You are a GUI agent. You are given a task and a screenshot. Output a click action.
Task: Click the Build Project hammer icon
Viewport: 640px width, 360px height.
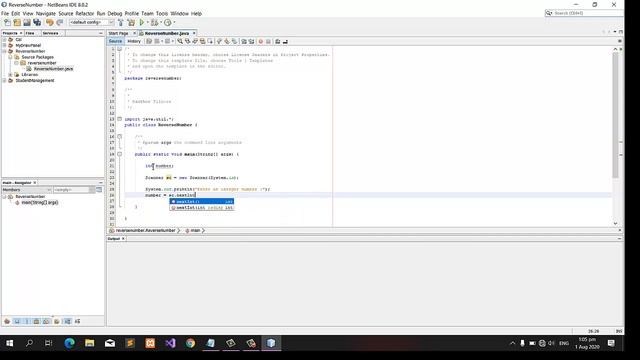(121, 22)
